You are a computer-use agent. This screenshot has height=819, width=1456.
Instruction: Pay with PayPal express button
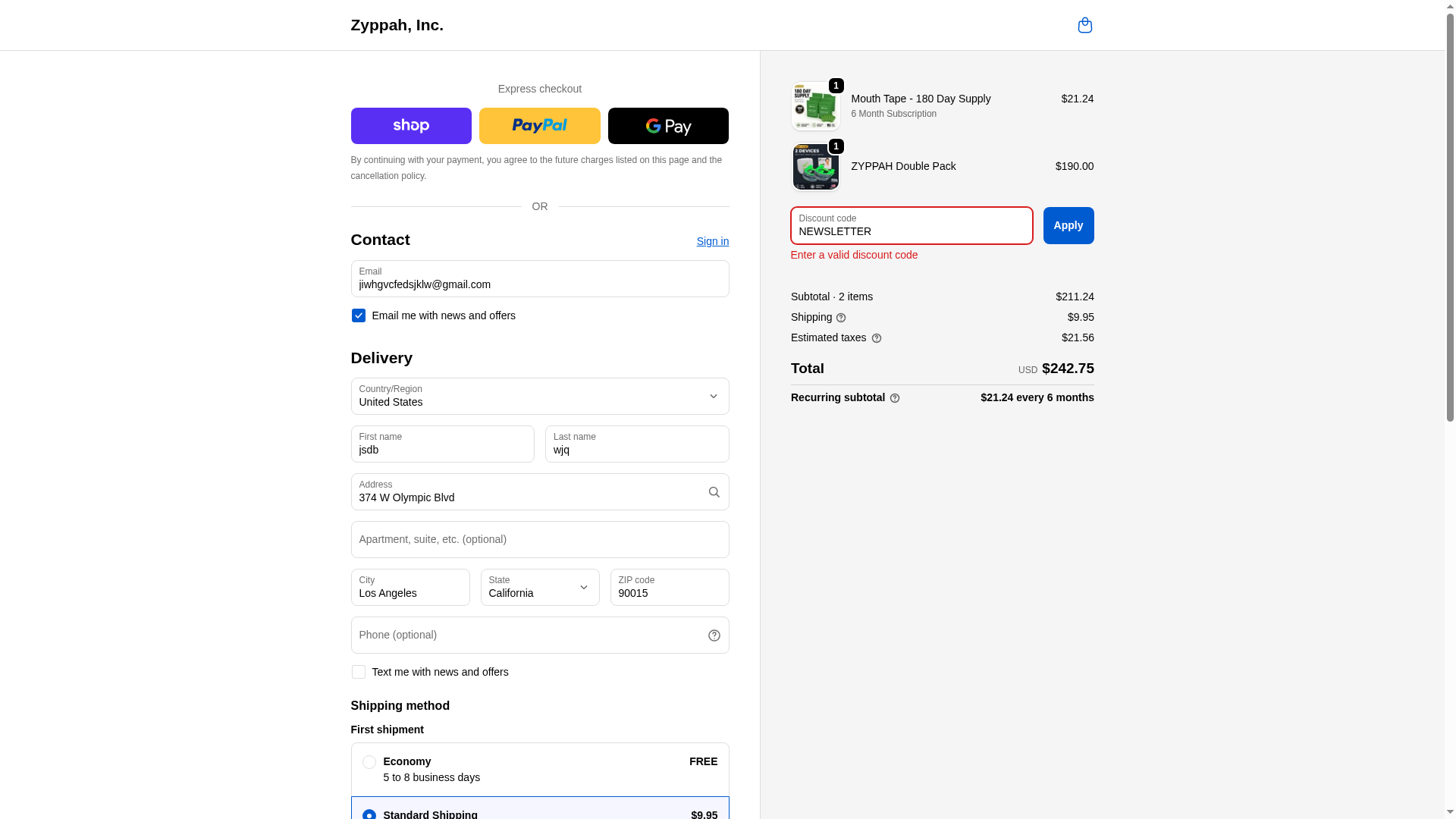point(540,126)
